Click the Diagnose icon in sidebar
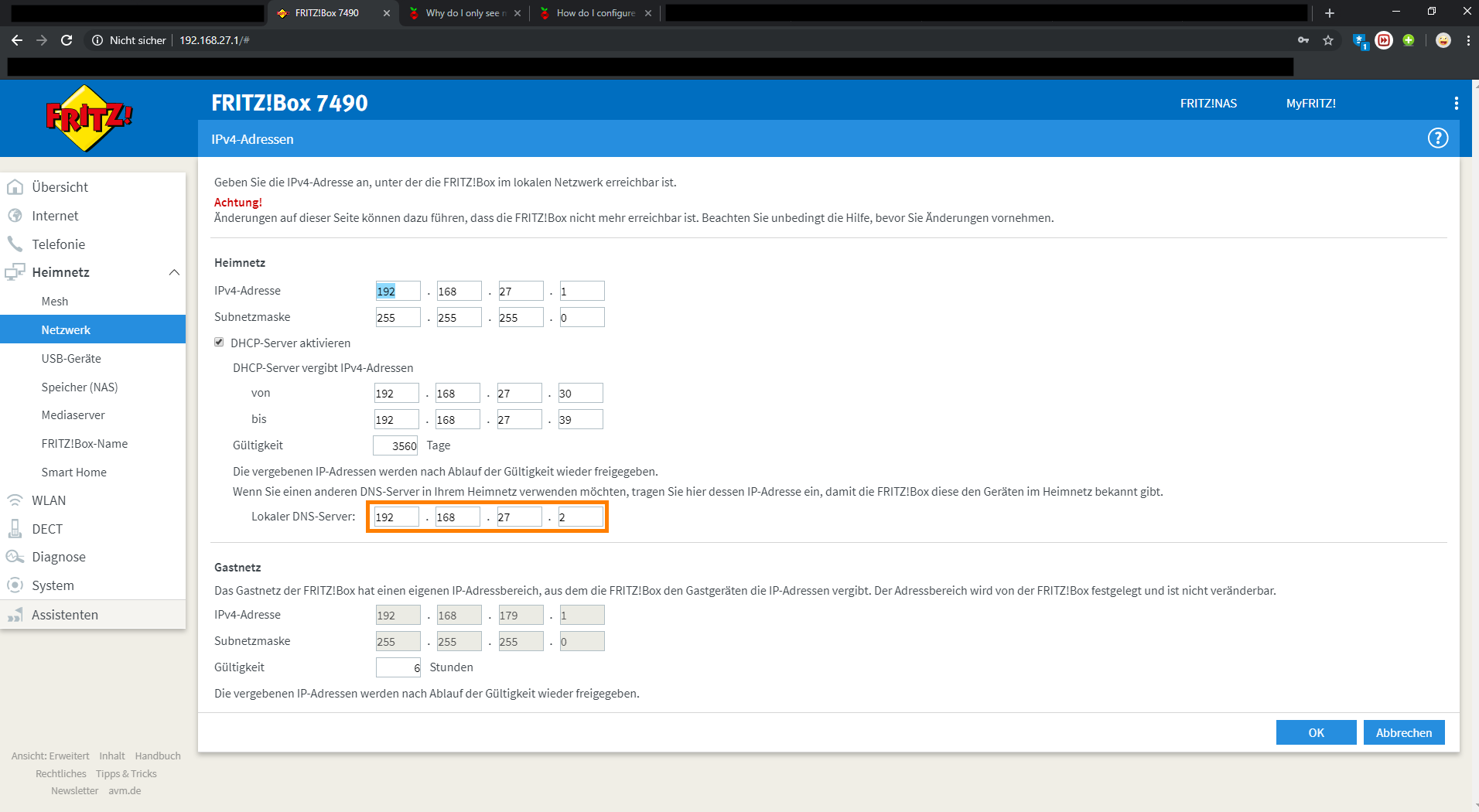 (x=15, y=557)
